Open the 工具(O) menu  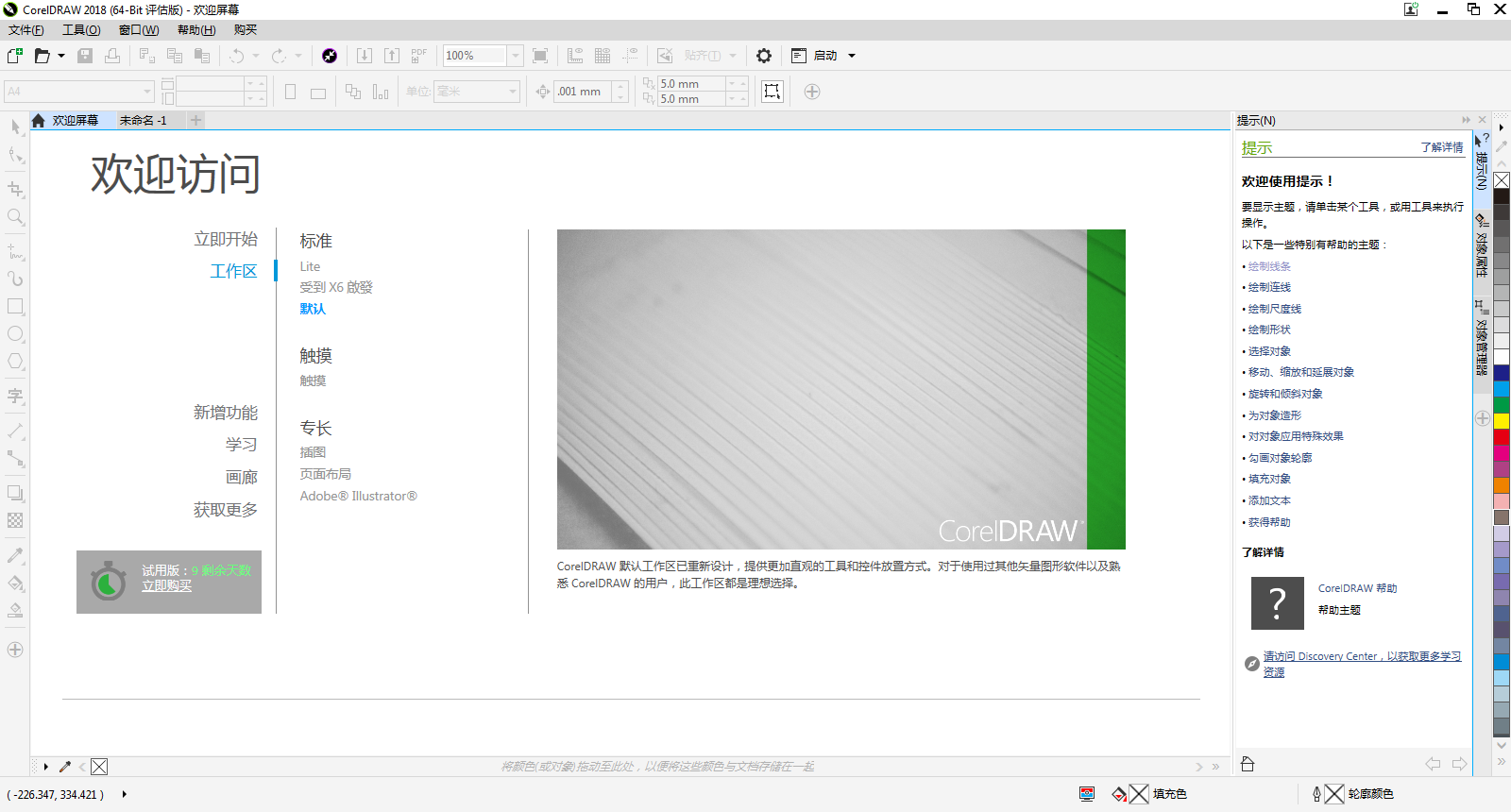pyautogui.click(x=81, y=30)
